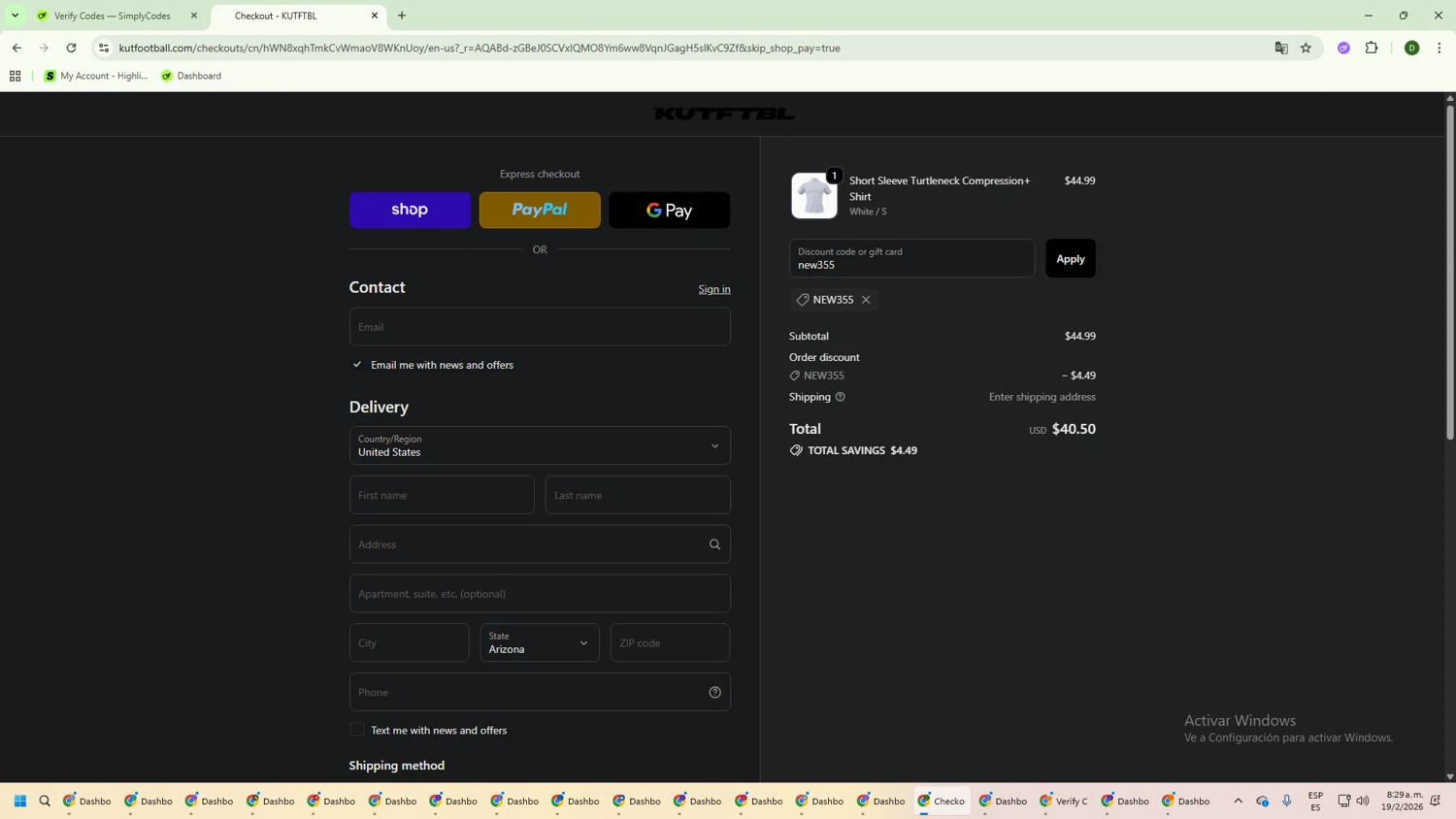Enable Text me with news and offers
Image resolution: width=1456 pixels, height=819 pixels.
click(x=357, y=730)
